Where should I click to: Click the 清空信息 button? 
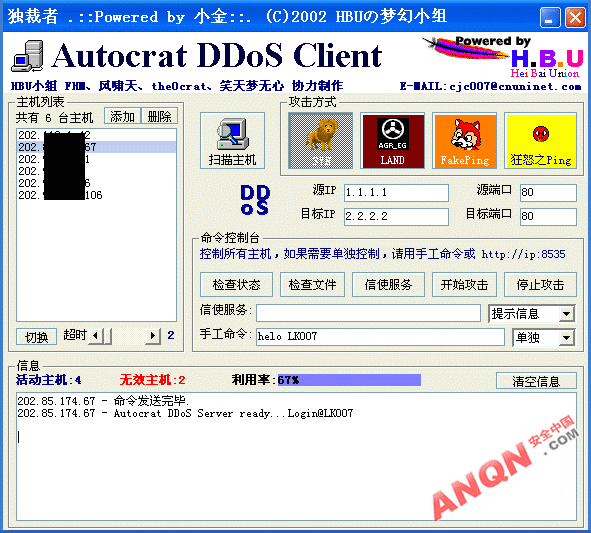point(536,381)
